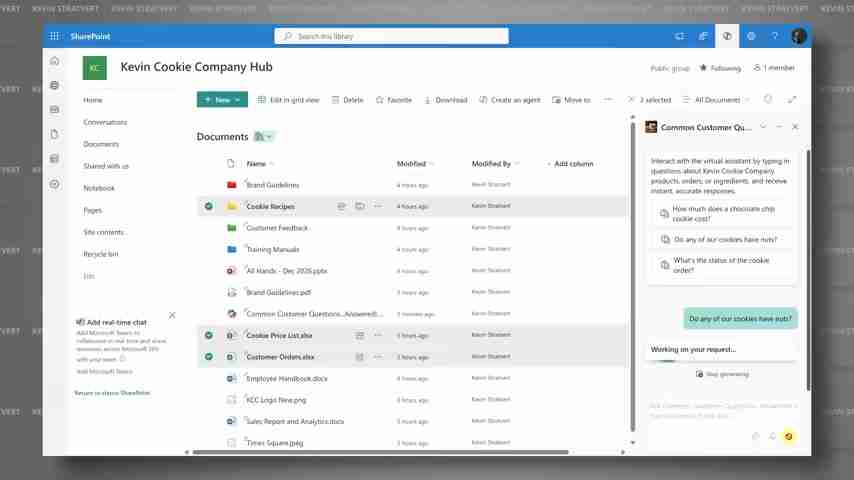Click the home icon in the left rail

(54, 61)
